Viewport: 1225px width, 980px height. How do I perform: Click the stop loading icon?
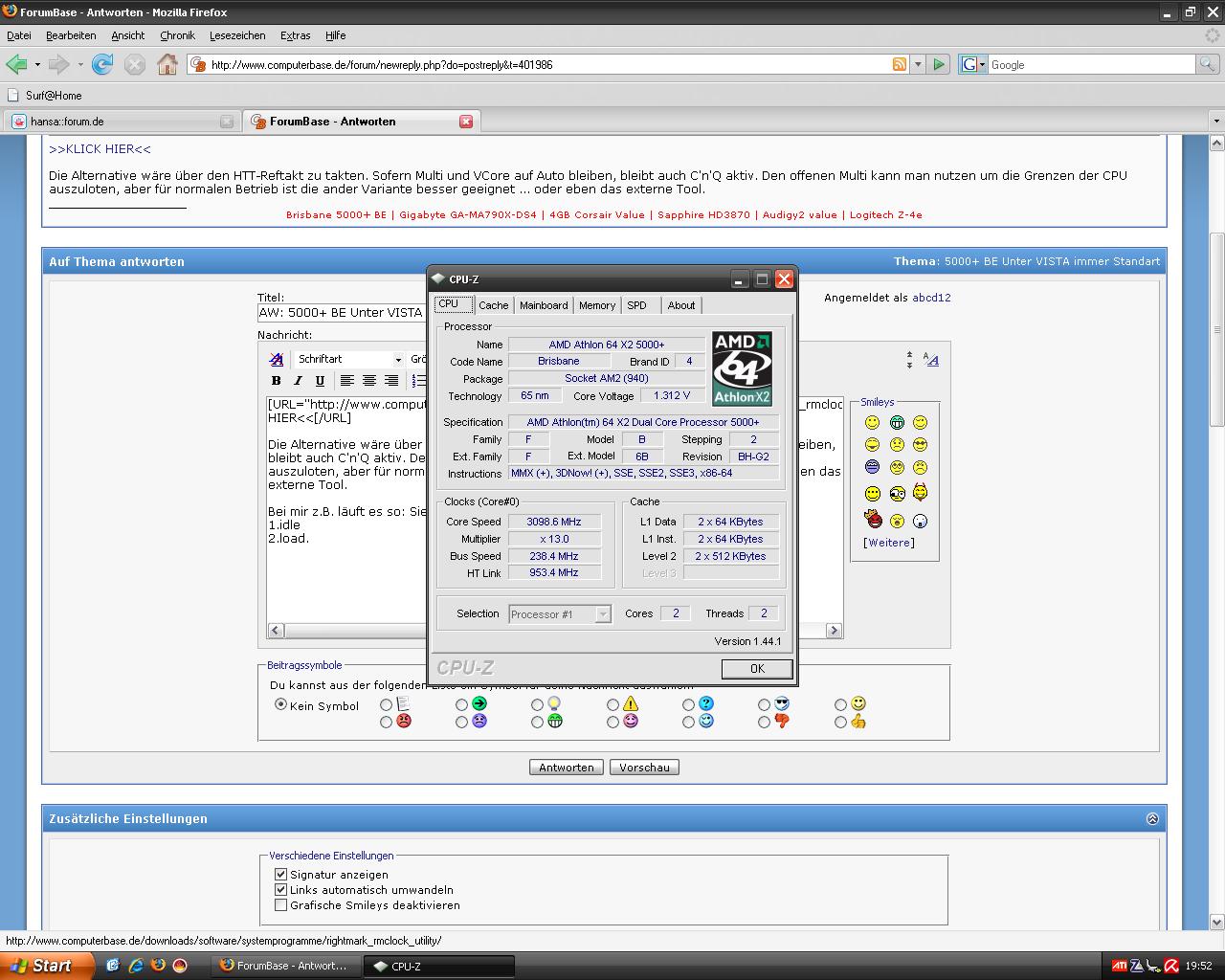135,64
